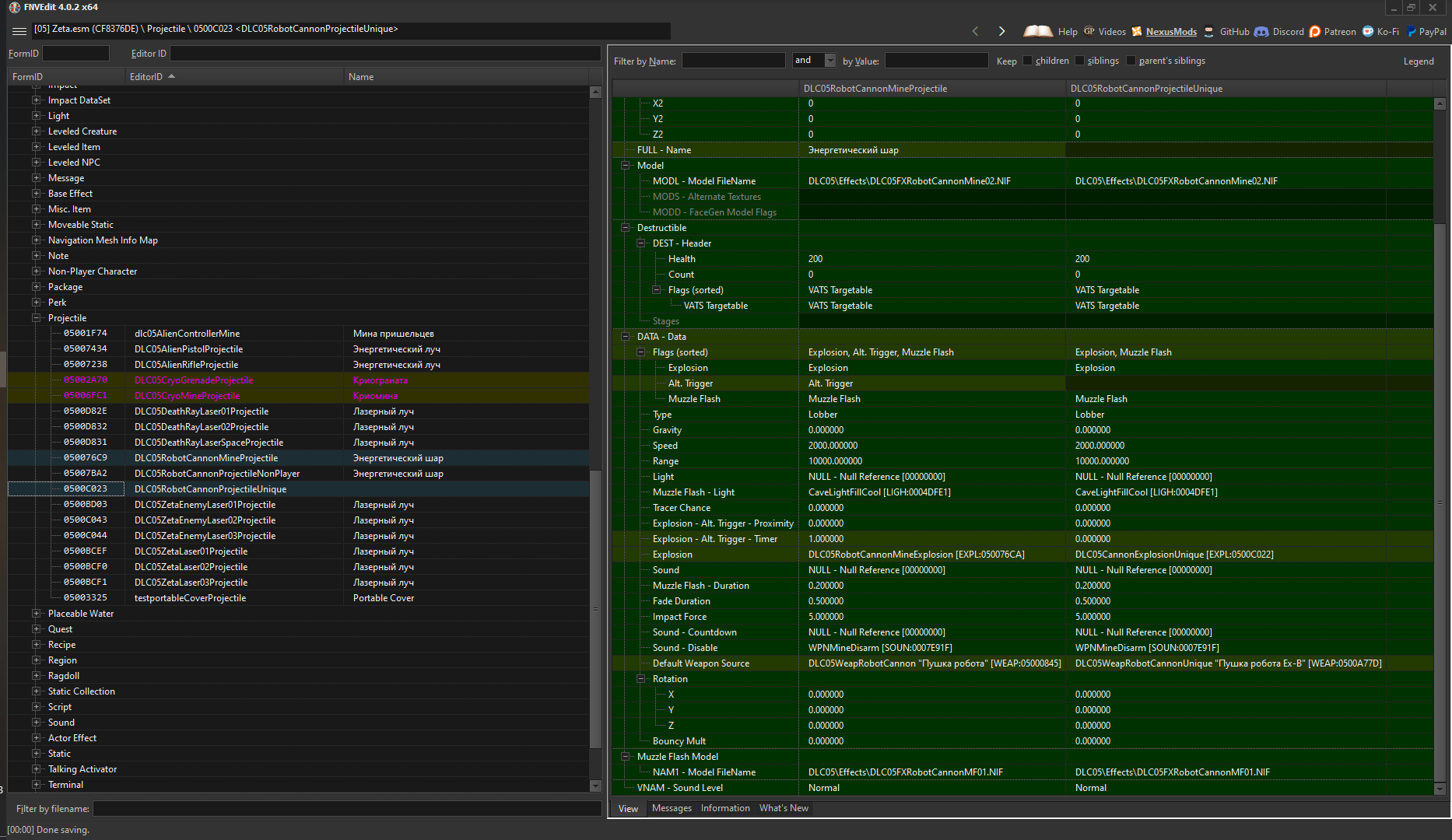Collapse the DATA - Data section
1452x840 pixels.
pos(625,337)
